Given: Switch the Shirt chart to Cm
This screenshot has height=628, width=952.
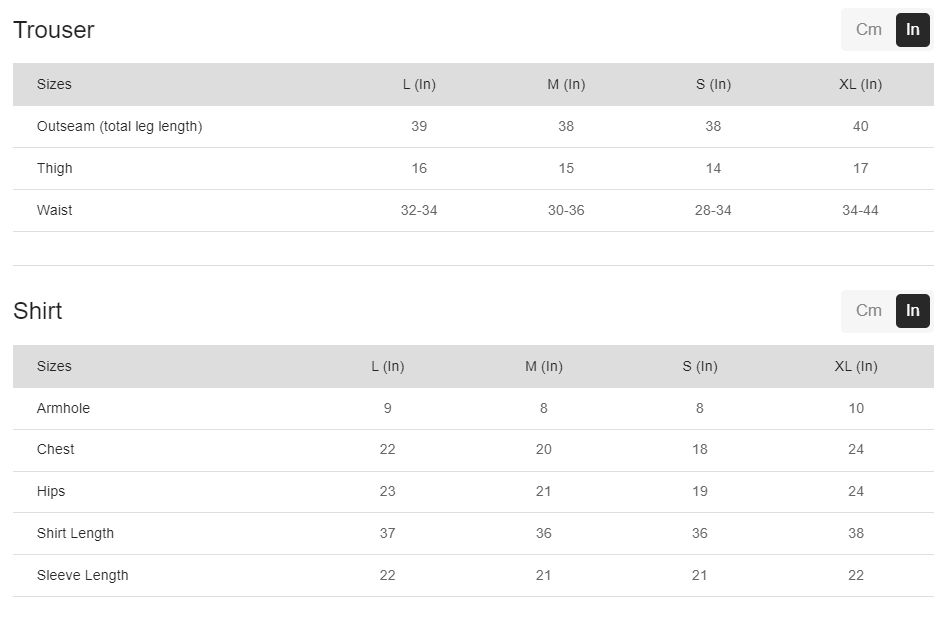Looking at the screenshot, I should [868, 311].
